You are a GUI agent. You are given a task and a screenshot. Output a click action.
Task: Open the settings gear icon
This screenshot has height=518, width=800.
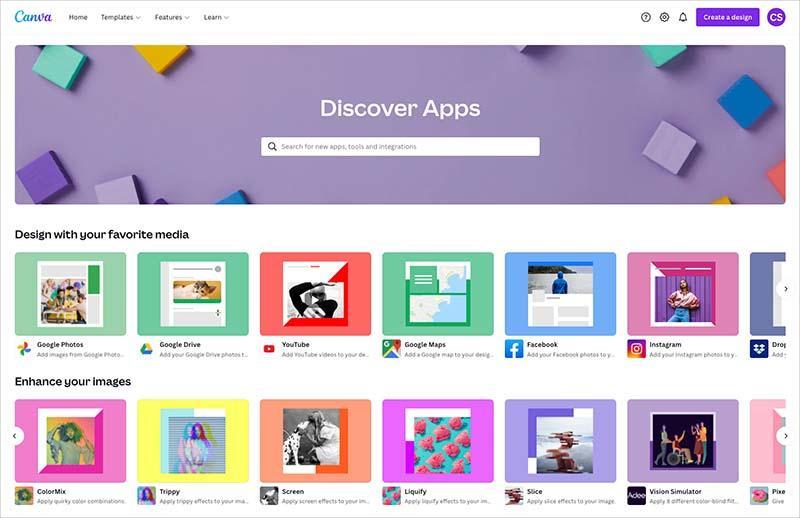click(x=664, y=17)
